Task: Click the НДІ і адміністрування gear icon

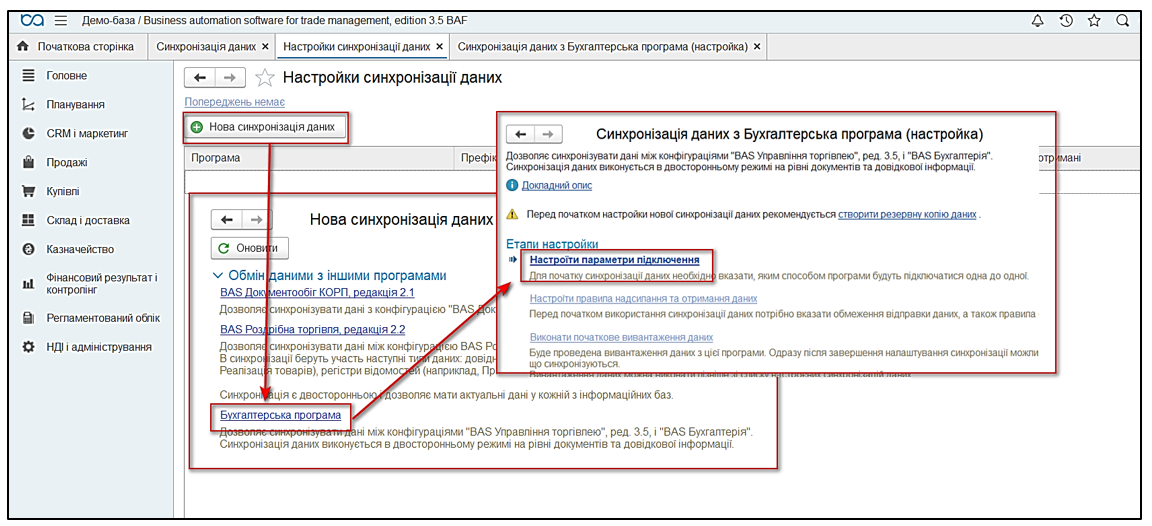Action: click(x=29, y=347)
